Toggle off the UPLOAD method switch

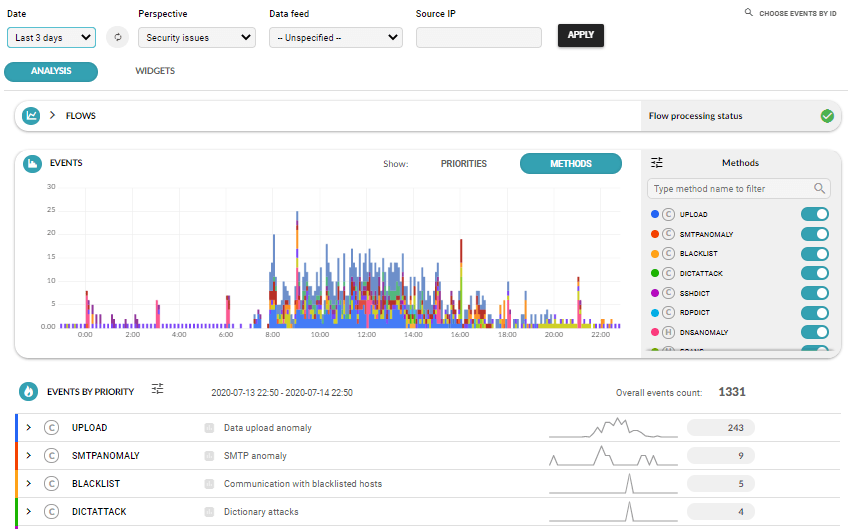[814, 214]
